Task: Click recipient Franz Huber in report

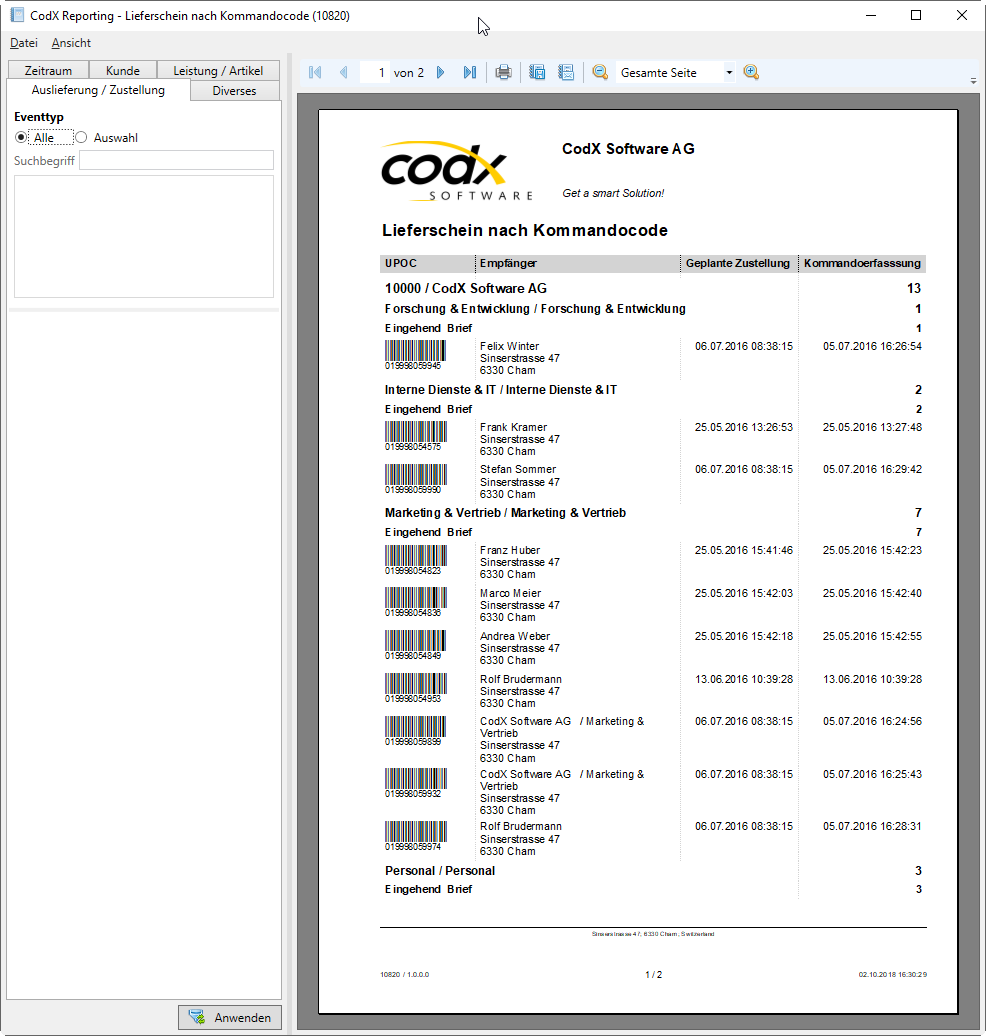Action: (510, 550)
